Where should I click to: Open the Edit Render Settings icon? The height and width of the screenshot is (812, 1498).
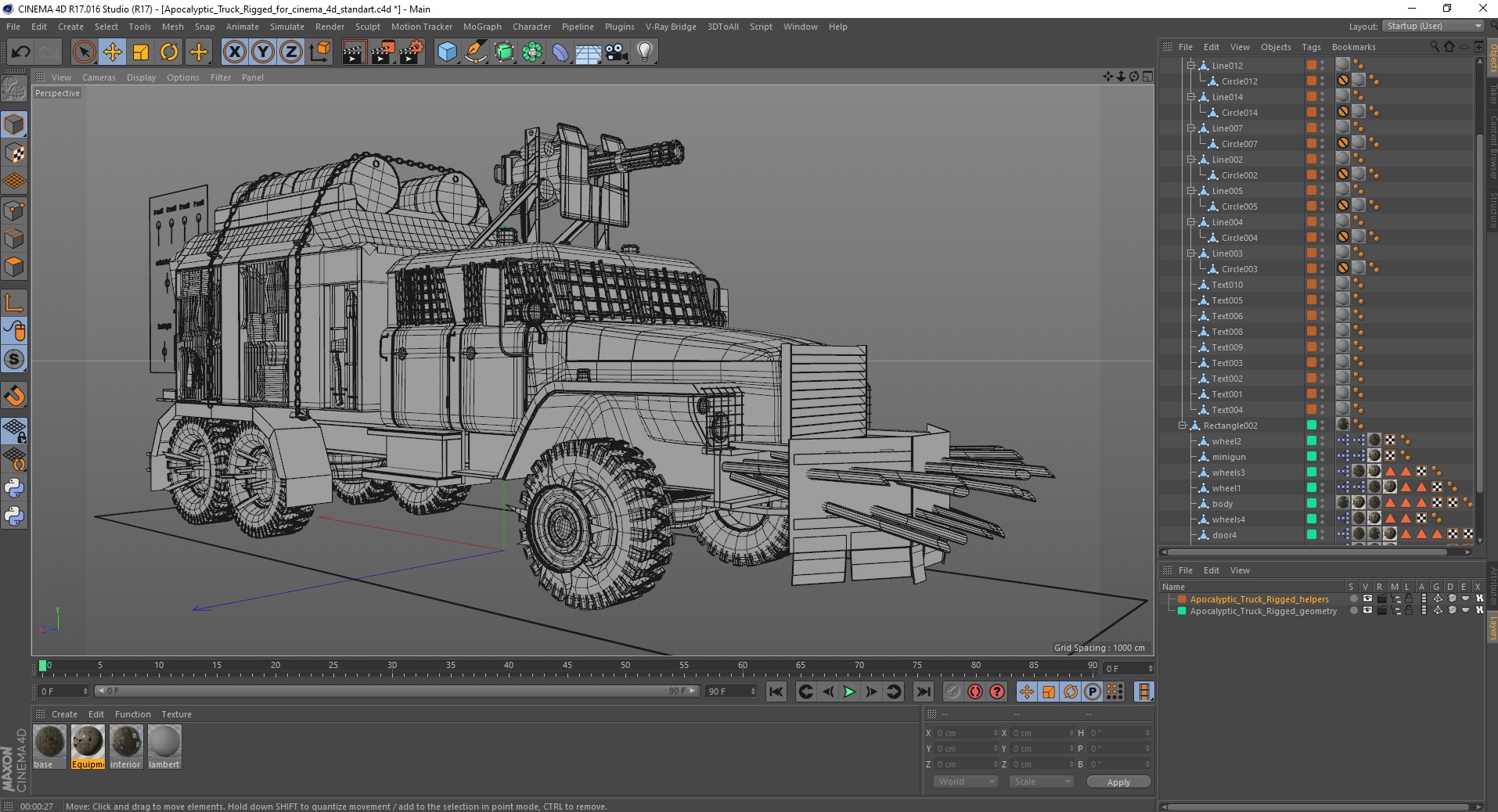tap(412, 52)
